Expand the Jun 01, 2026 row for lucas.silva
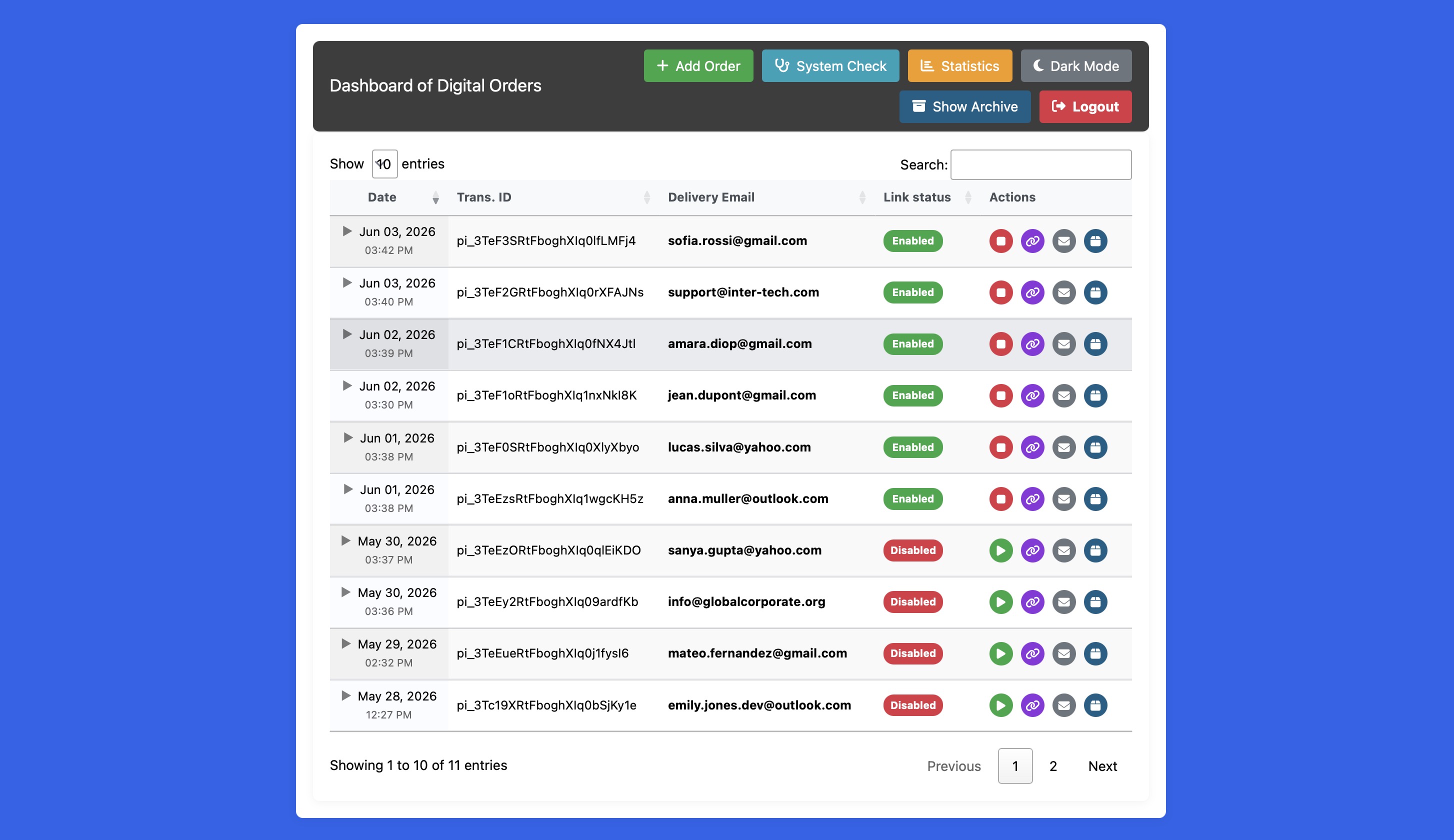This screenshot has height=840, width=1454. [348, 437]
